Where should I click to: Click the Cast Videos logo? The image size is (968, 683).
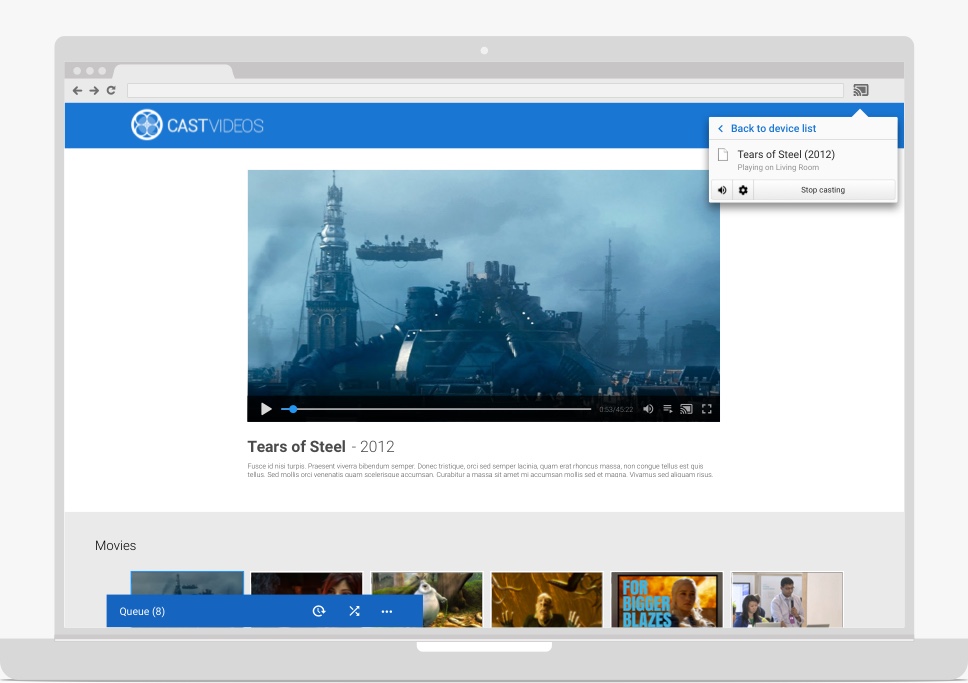tap(198, 125)
